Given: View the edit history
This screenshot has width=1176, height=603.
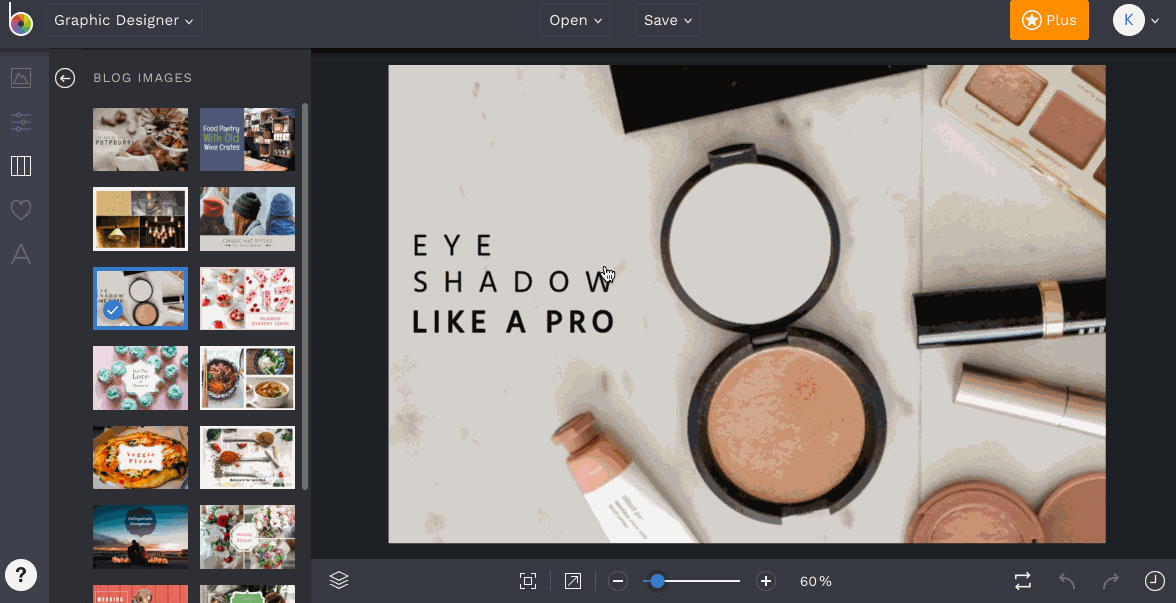Looking at the screenshot, I should pos(1154,580).
